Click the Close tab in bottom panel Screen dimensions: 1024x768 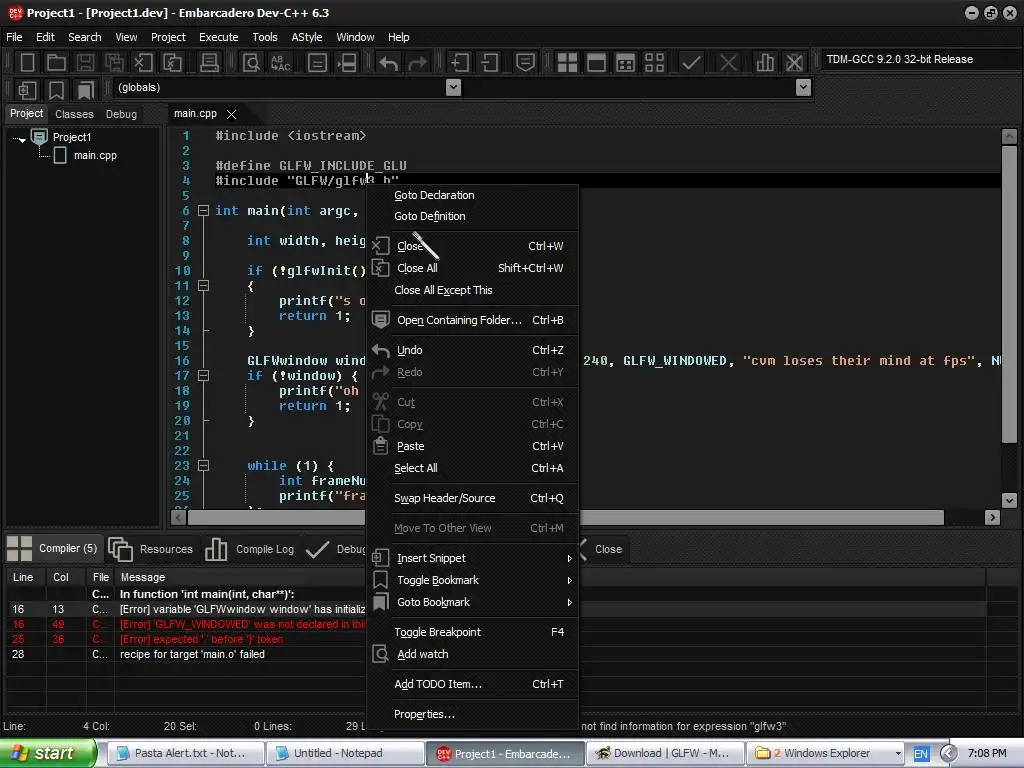[x=601, y=549]
